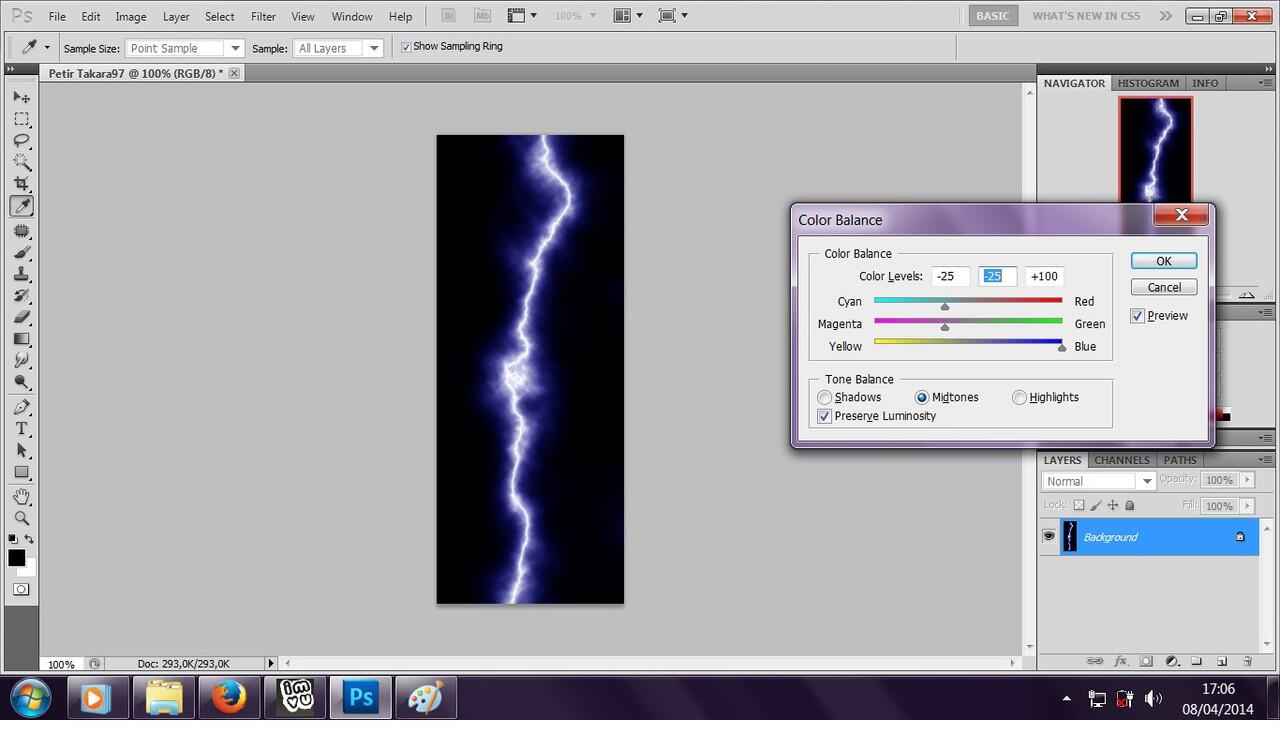Viewport: 1280px width, 750px height.
Task: Click Cancel in Color Balance dialog
Action: pos(1164,287)
